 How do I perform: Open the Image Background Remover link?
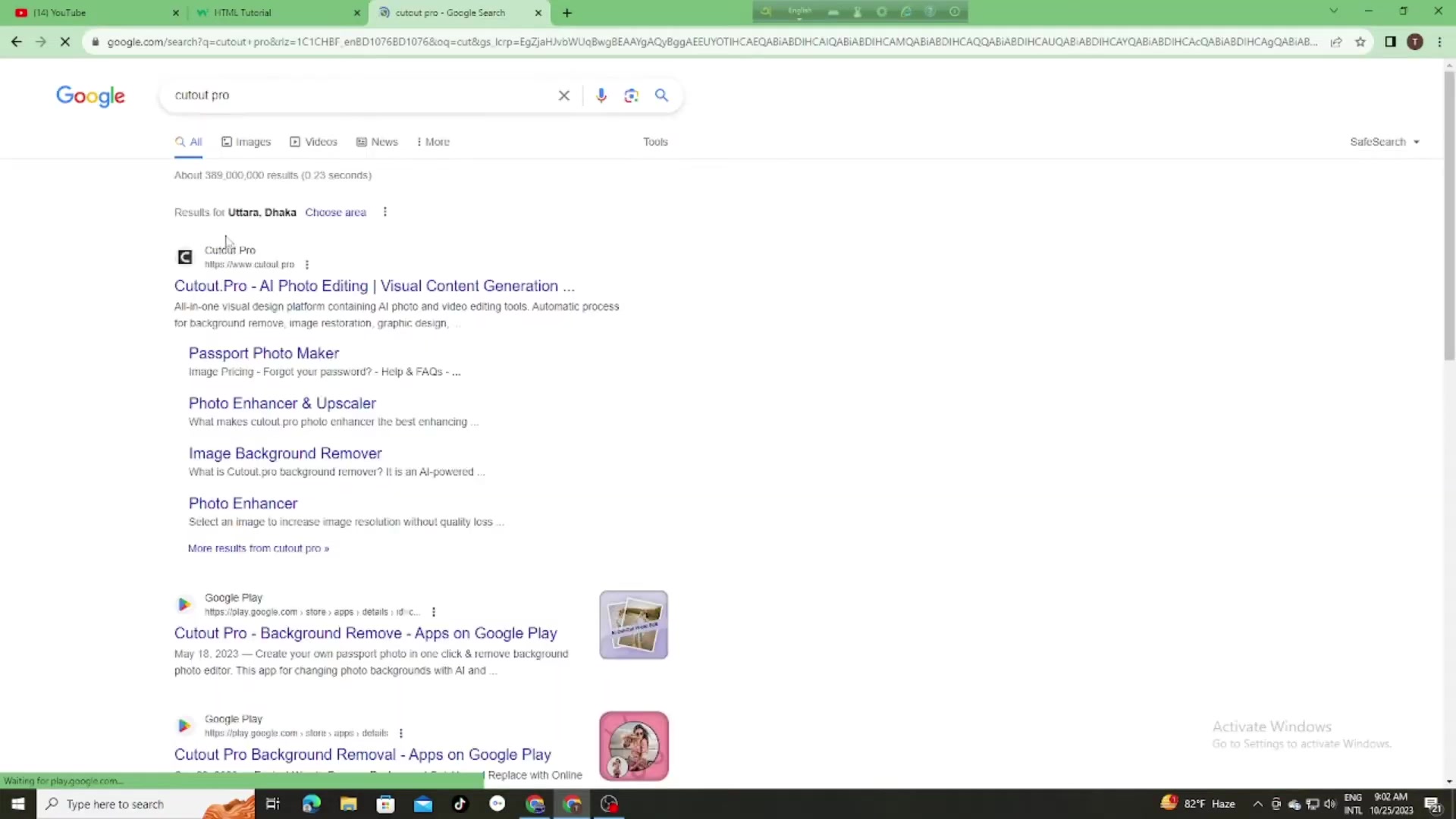point(285,453)
